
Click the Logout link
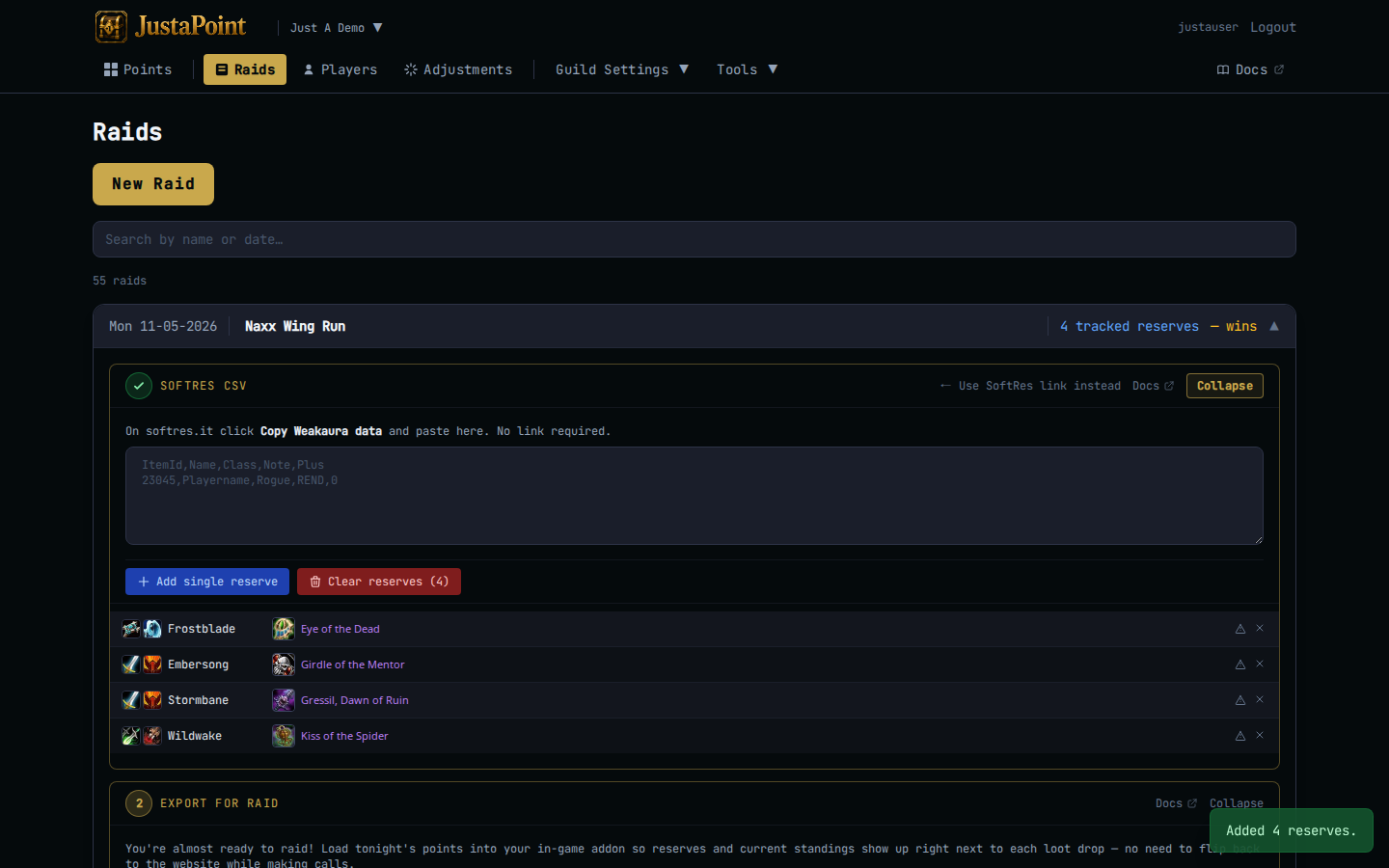[x=1273, y=27]
